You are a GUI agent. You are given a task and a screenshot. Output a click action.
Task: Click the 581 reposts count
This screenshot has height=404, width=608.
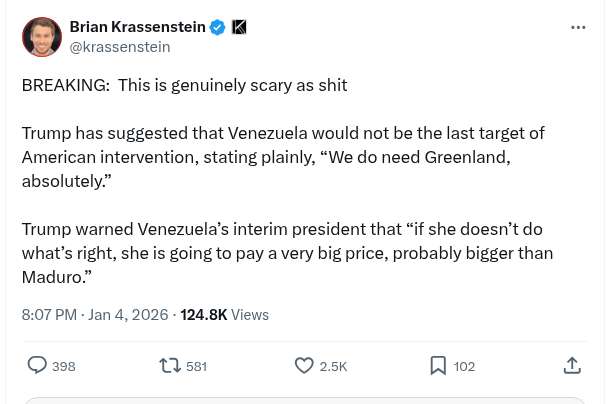click(x=196, y=367)
